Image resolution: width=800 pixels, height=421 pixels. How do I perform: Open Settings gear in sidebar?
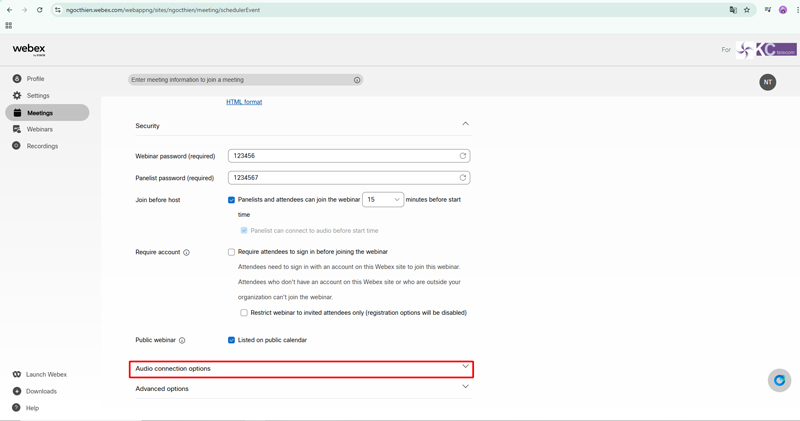point(17,95)
